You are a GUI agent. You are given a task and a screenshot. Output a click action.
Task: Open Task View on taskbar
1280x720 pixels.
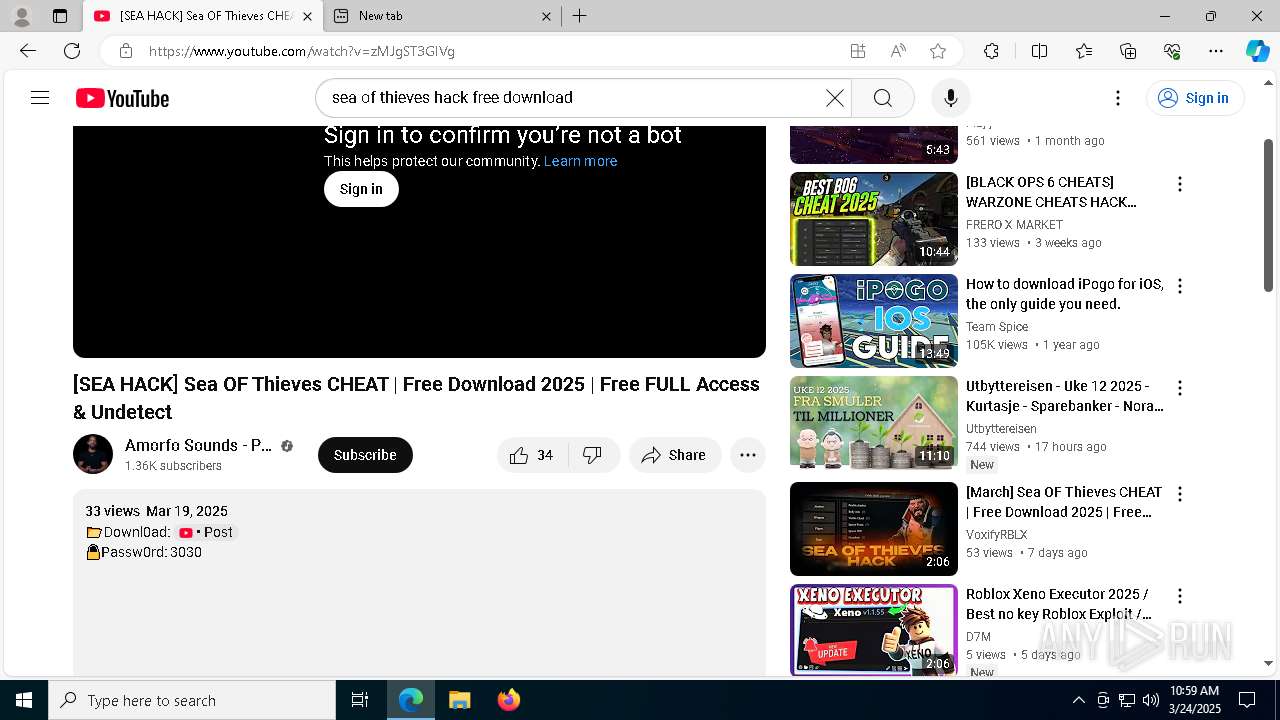(x=360, y=700)
